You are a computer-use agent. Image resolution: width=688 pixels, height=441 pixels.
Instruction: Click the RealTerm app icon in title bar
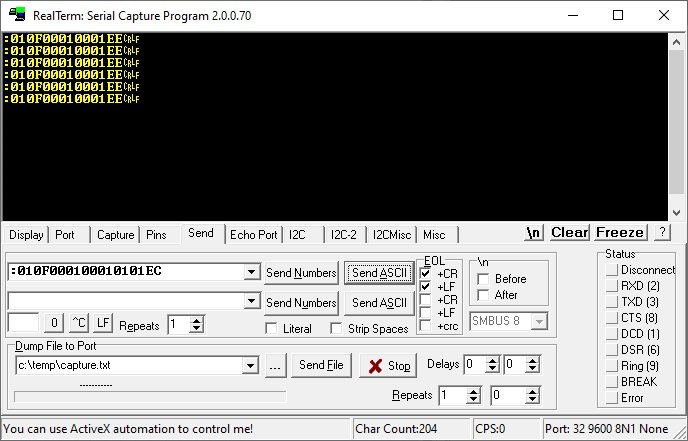[x=16, y=16]
